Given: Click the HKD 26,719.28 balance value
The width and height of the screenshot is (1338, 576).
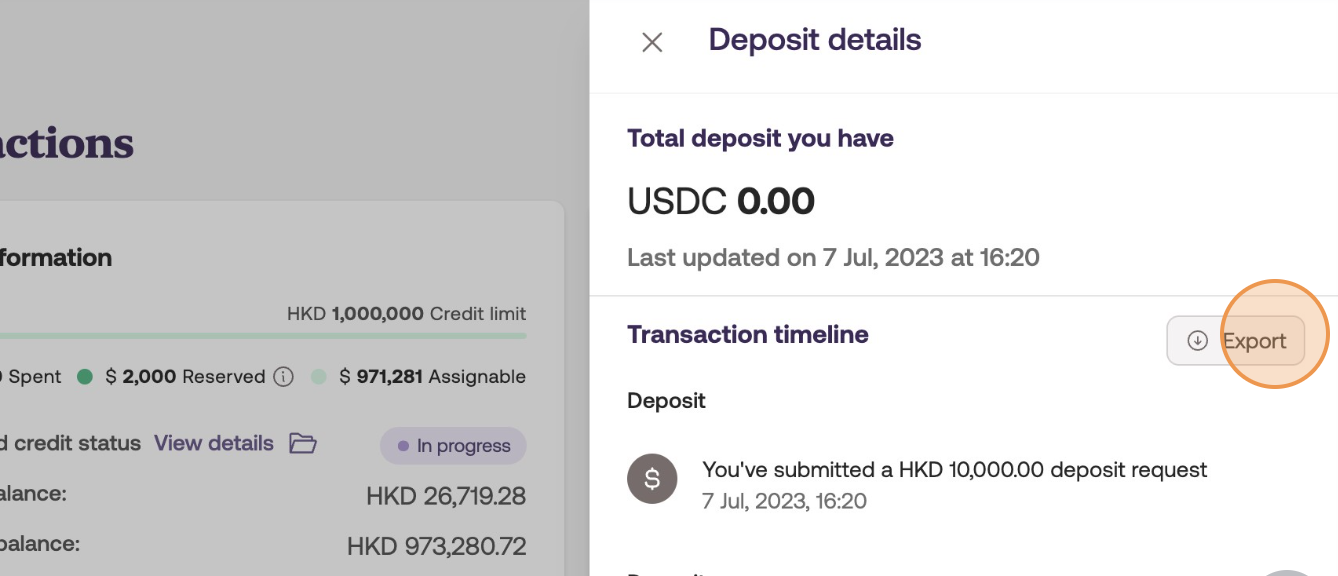Looking at the screenshot, I should [446, 496].
